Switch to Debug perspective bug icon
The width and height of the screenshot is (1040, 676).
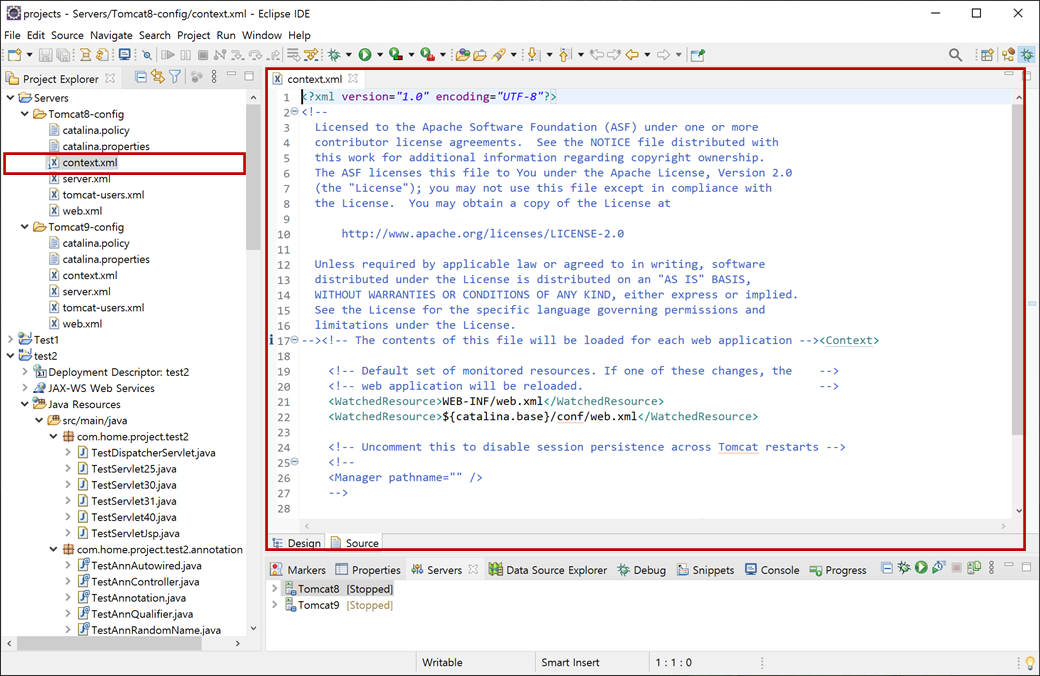pos(1027,55)
